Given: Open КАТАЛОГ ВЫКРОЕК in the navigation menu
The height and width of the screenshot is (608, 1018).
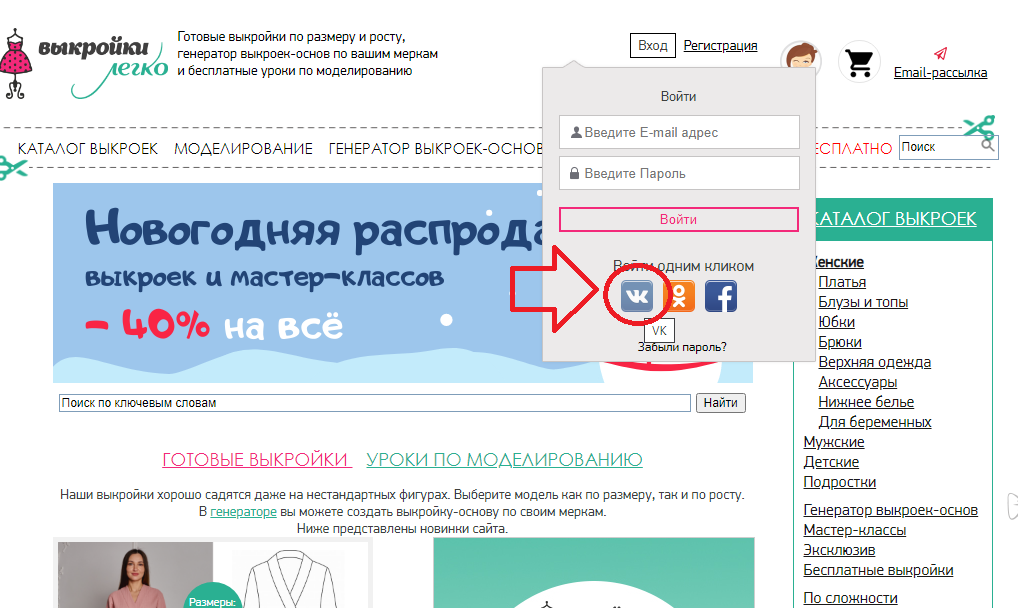Looking at the screenshot, I should pos(88,149).
